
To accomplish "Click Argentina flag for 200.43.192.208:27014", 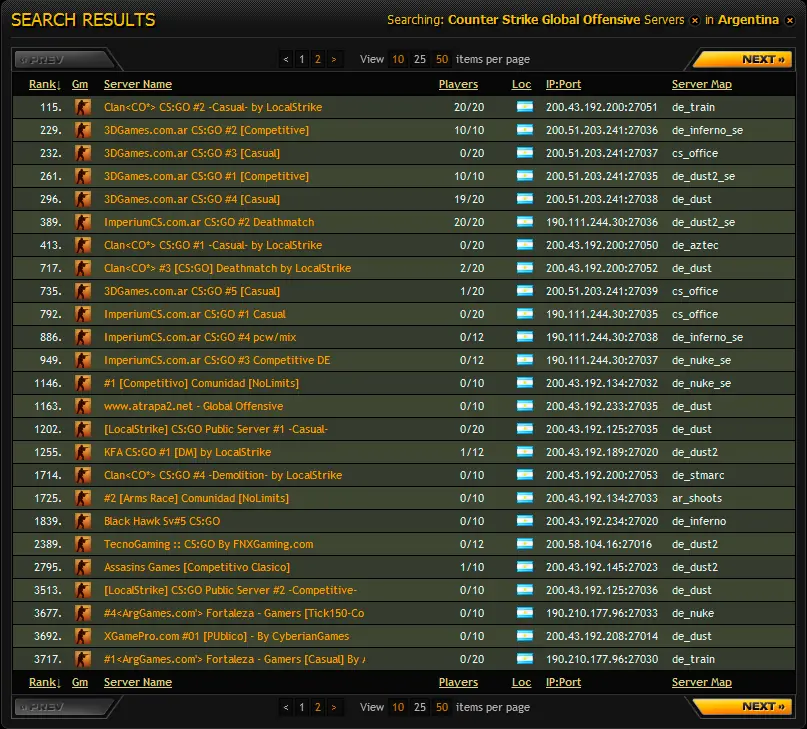I will pos(524,636).
